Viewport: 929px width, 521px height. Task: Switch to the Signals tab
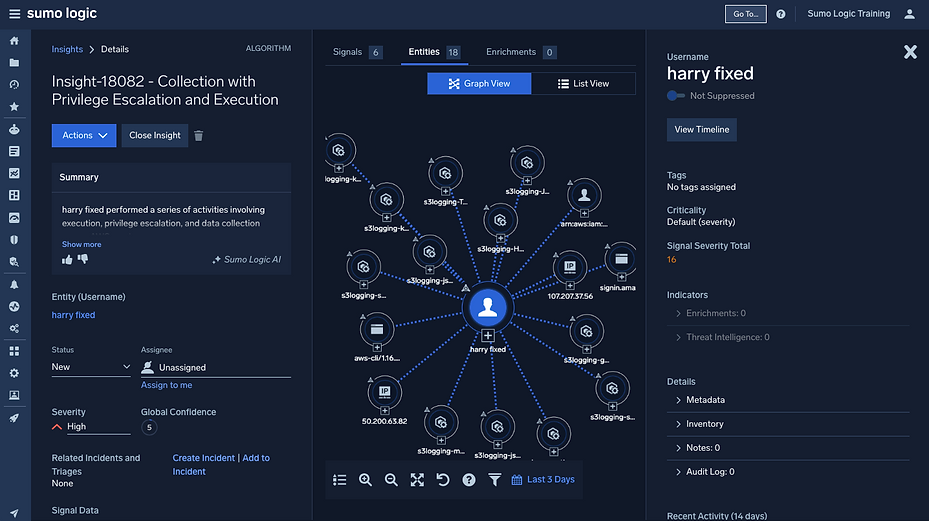(357, 52)
